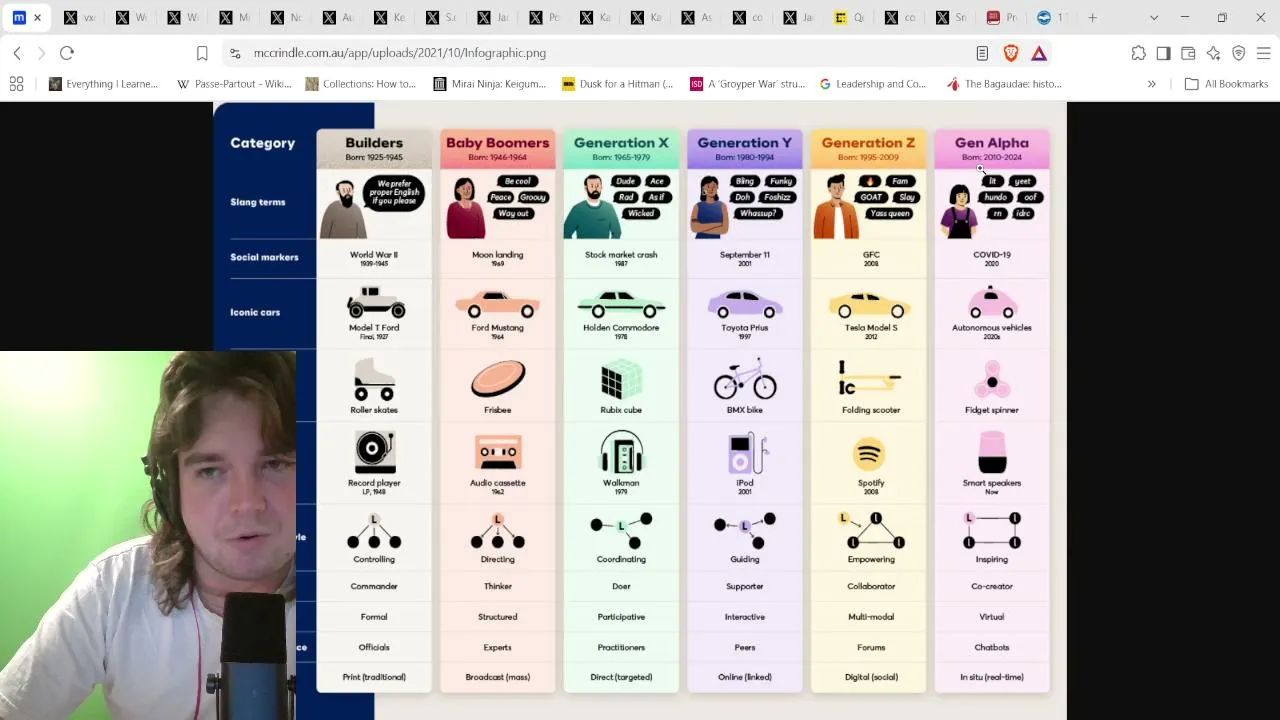Click the Smart speakers icon
The width and height of the screenshot is (1280, 720).
[992, 452]
